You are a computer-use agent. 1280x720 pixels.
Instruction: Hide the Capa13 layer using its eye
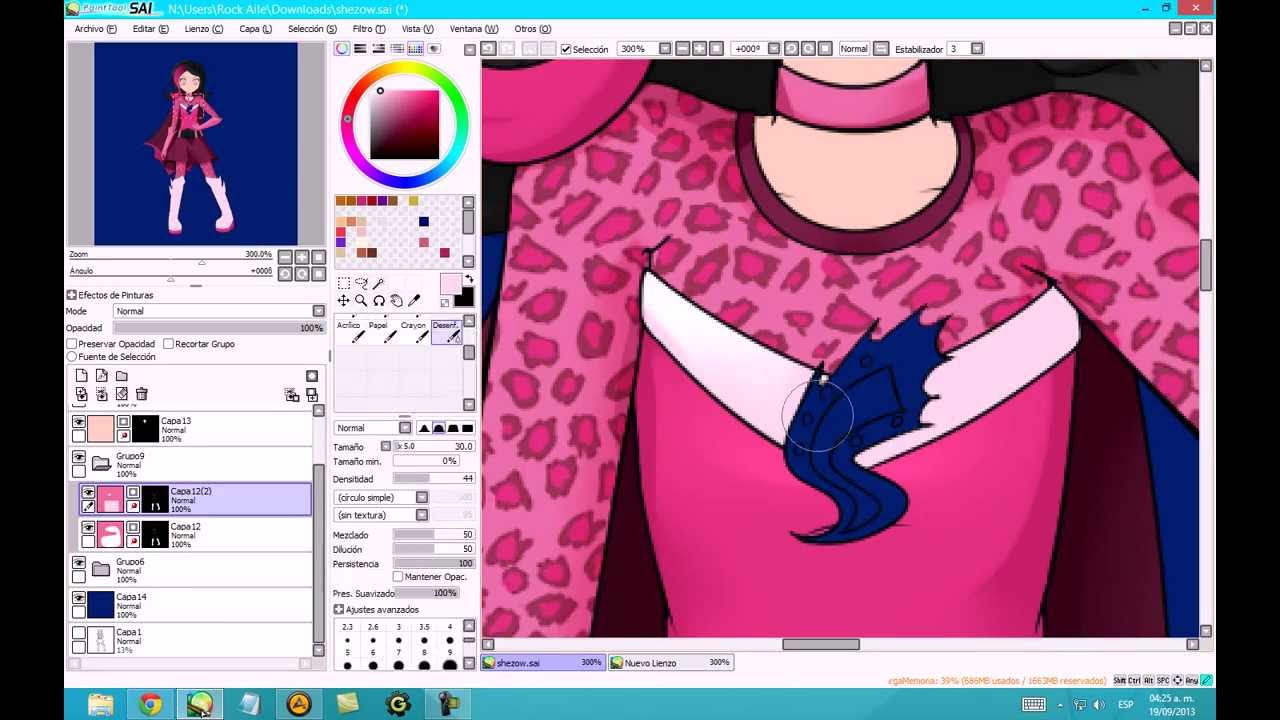pos(79,422)
